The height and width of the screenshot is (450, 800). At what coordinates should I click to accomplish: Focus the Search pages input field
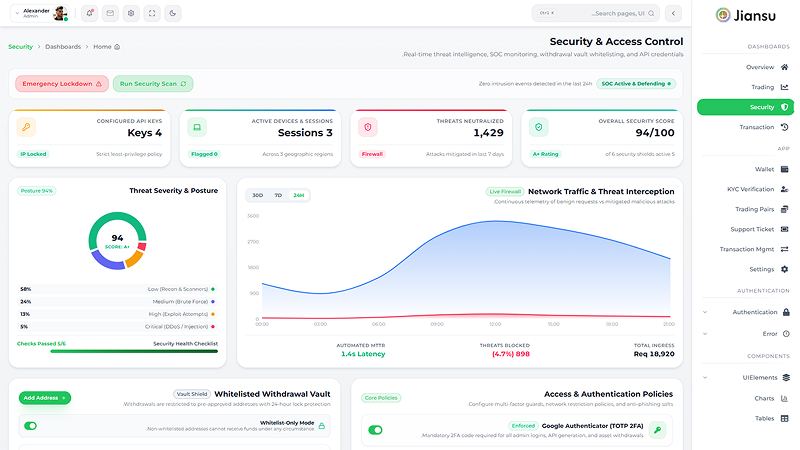[595, 13]
